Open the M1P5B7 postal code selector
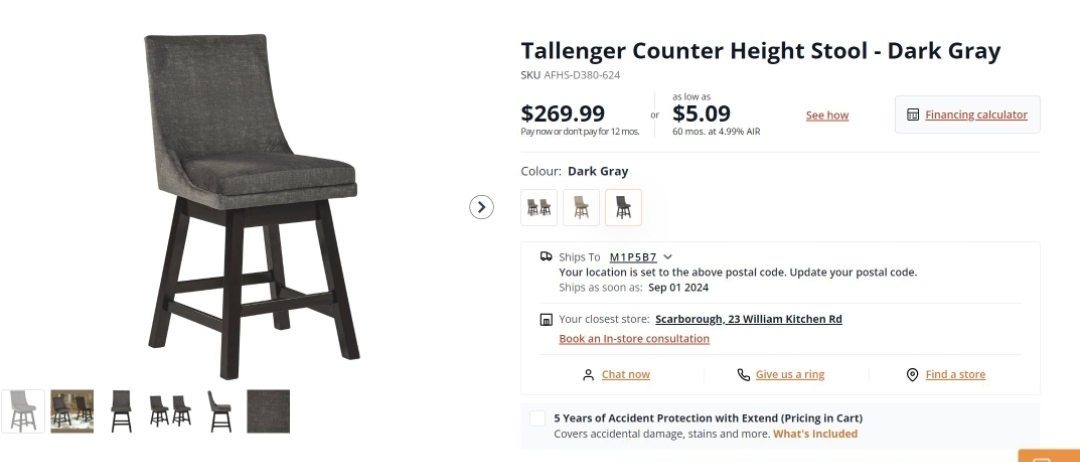Screen dimensions: 1080x462 [633, 257]
